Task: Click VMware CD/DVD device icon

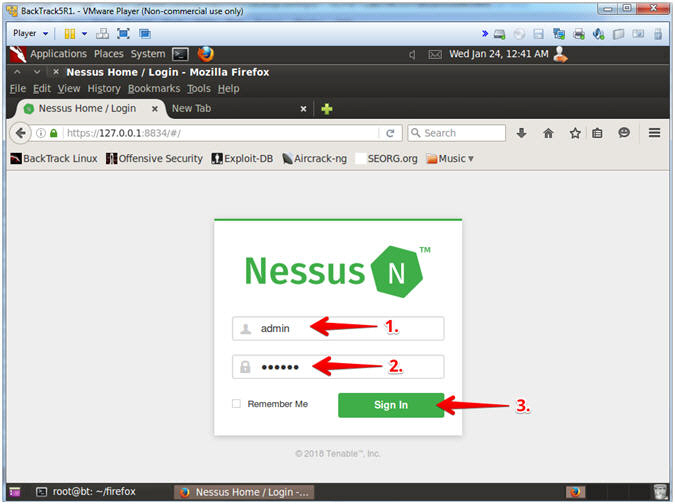Action: (x=519, y=34)
